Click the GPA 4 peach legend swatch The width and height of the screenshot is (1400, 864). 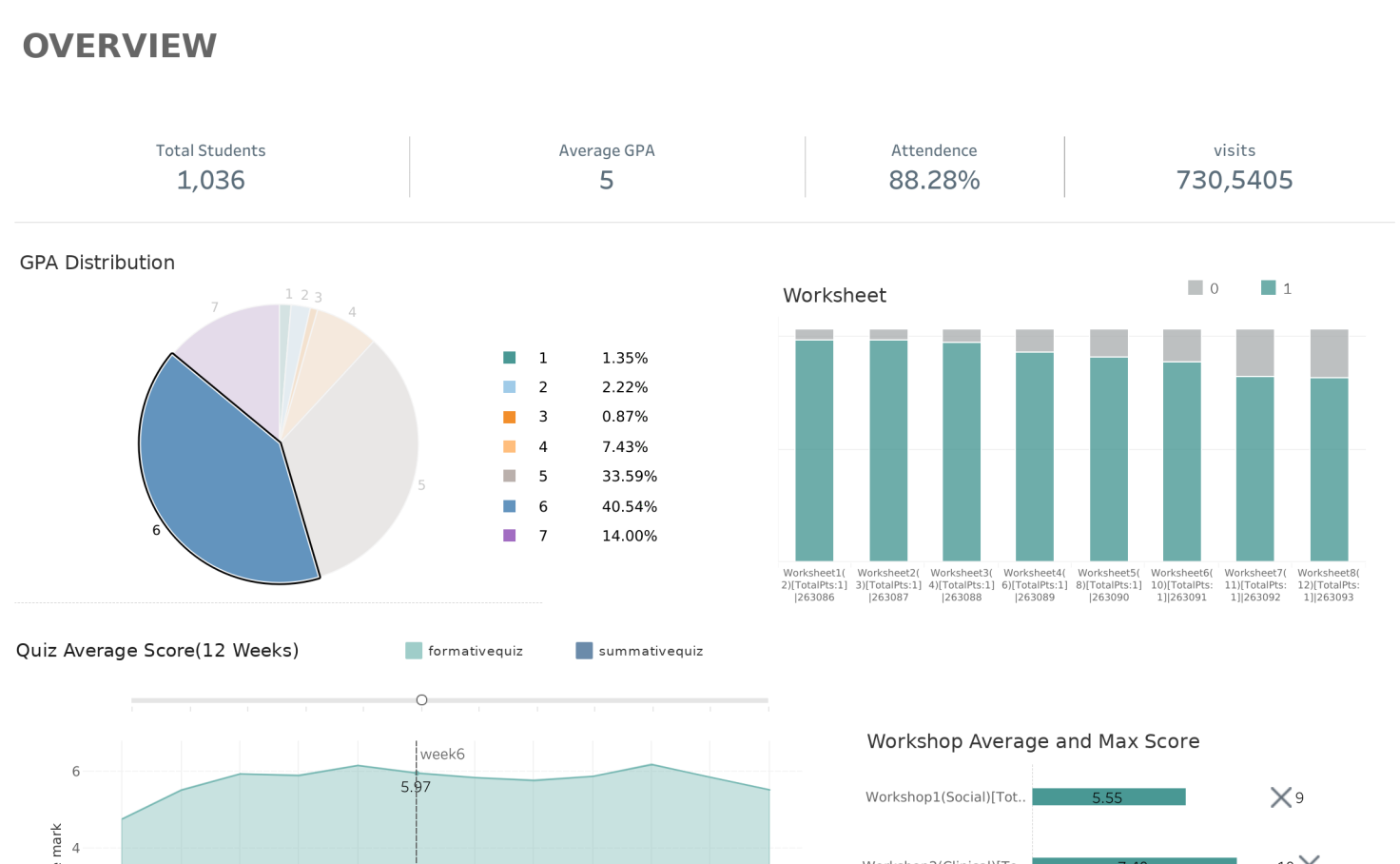tap(510, 446)
